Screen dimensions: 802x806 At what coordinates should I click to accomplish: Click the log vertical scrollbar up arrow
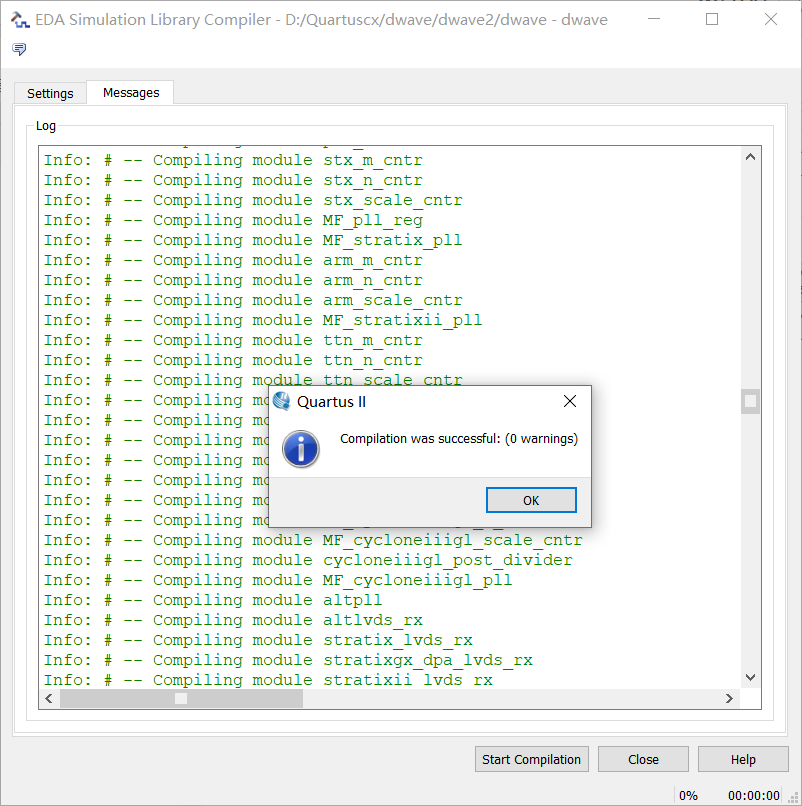(750, 157)
